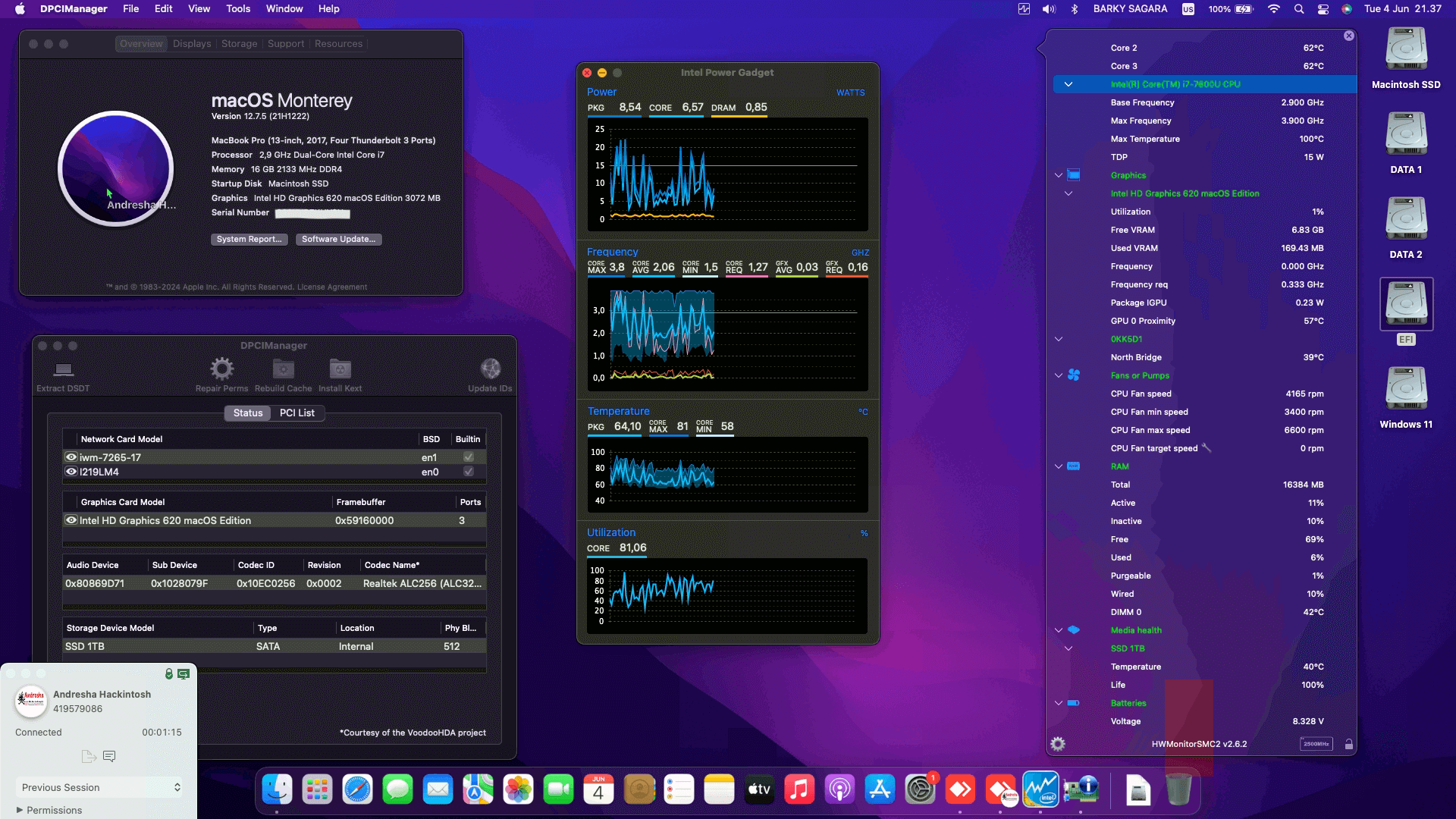Select Macintosh SSD drive on desktop
The image size is (1456, 819).
click(1406, 58)
